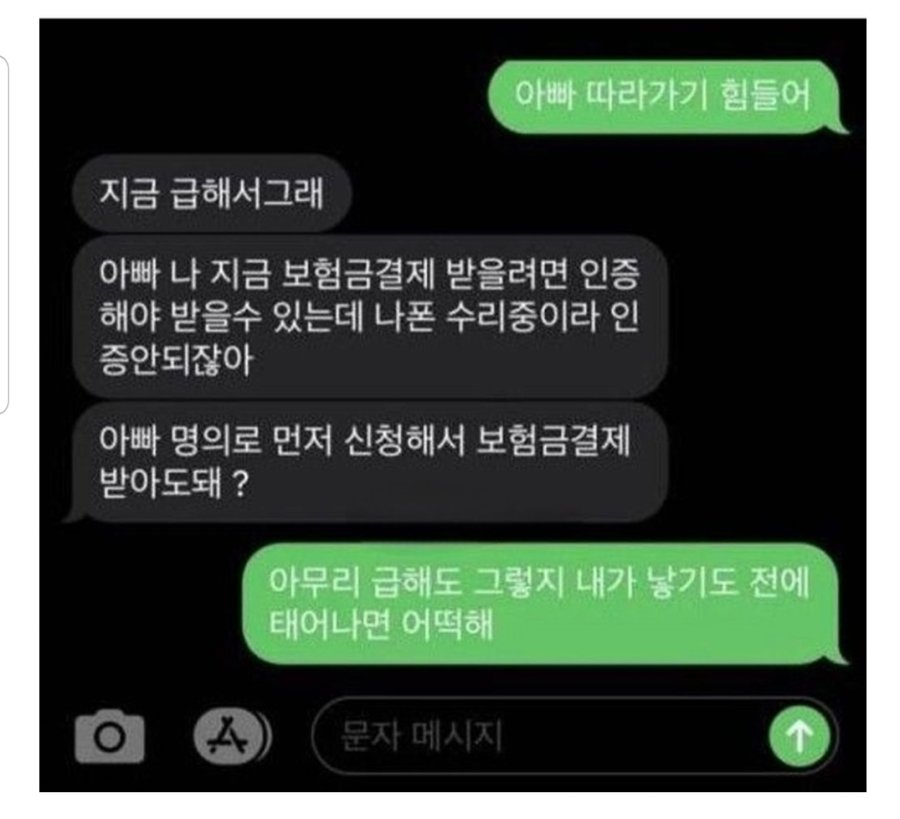The height and width of the screenshot is (819, 900).
Task: Select the gray bubble 지금 급해서그래
Action: coord(212,193)
